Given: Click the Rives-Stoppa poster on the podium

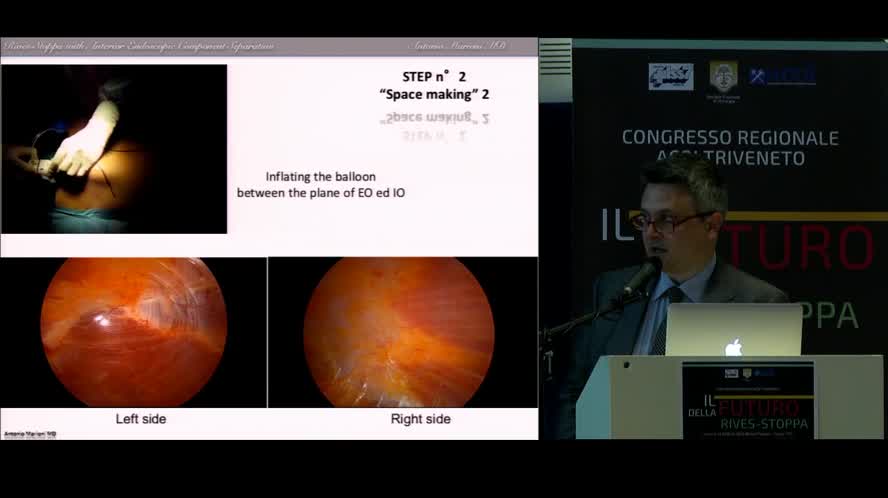Looking at the screenshot, I should [747, 400].
